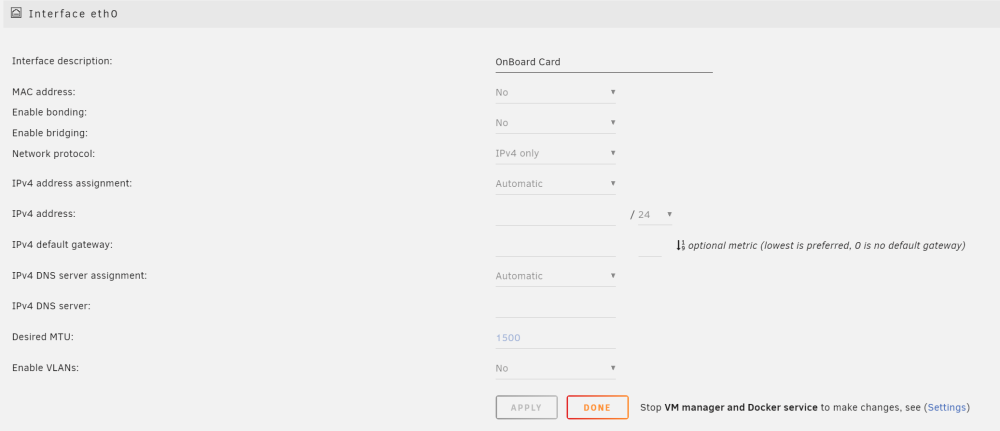Open the IPv4 address assignment dropdown
Screen dimensions: 1000x431
pyautogui.click(x=555, y=184)
